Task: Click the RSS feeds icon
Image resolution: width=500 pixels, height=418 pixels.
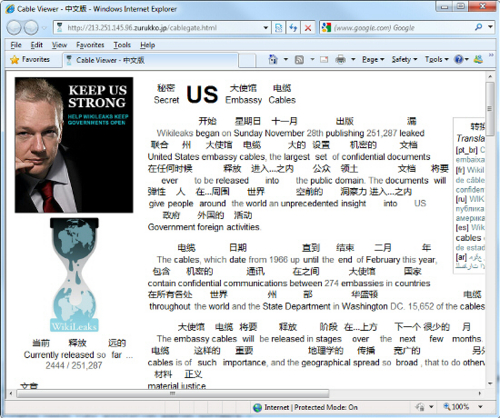Action: pos(299,60)
